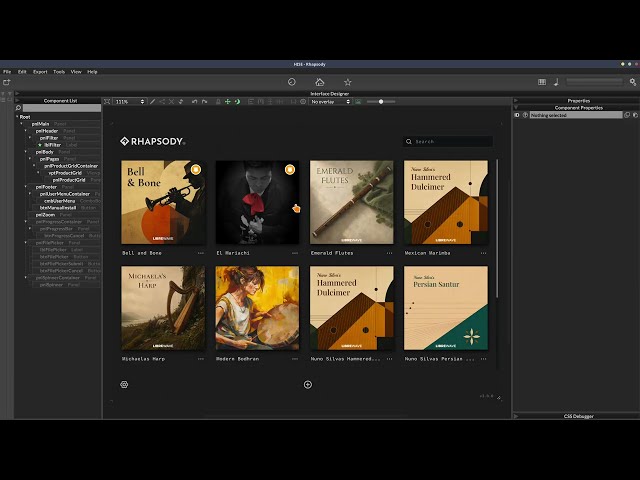Click the green move cross icon

pyautogui.click(x=228, y=102)
